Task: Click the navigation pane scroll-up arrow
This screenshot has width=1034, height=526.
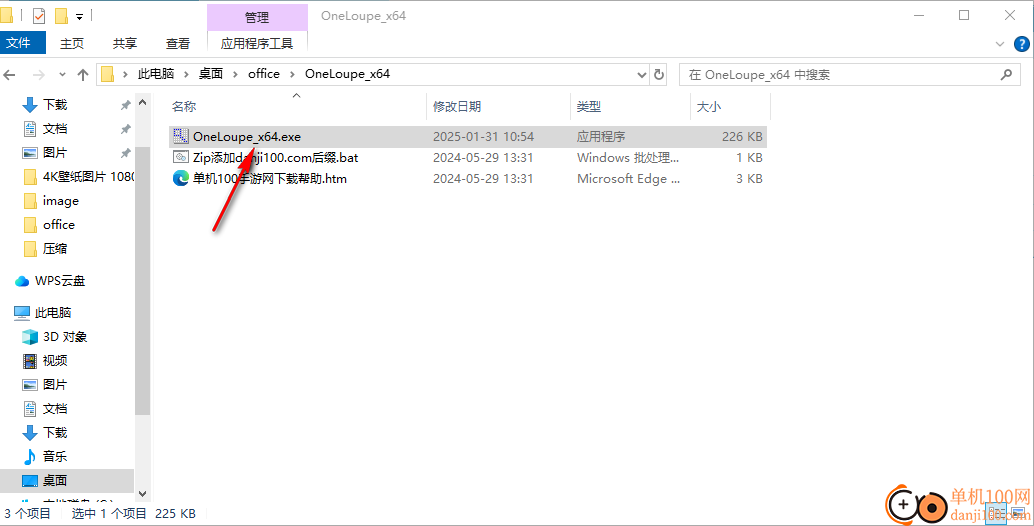Action: point(142,103)
